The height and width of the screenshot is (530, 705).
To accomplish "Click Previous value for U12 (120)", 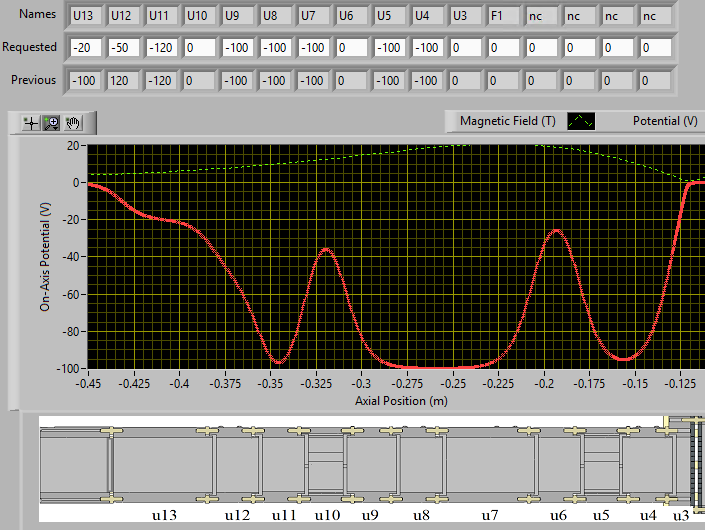I will [x=123, y=81].
